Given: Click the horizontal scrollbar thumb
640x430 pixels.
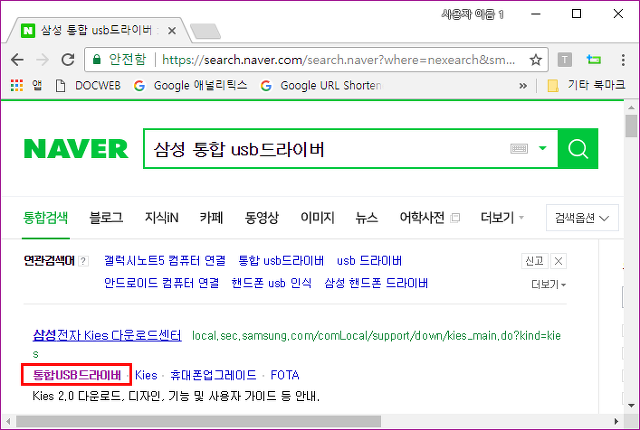Looking at the screenshot, I should pyautogui.click(x=198, y=421).
